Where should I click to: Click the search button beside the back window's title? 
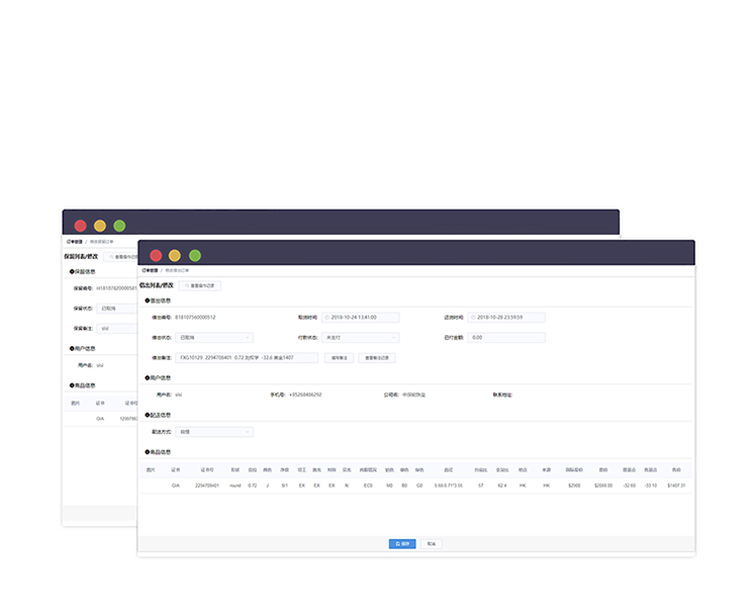[x=121, y=257]
